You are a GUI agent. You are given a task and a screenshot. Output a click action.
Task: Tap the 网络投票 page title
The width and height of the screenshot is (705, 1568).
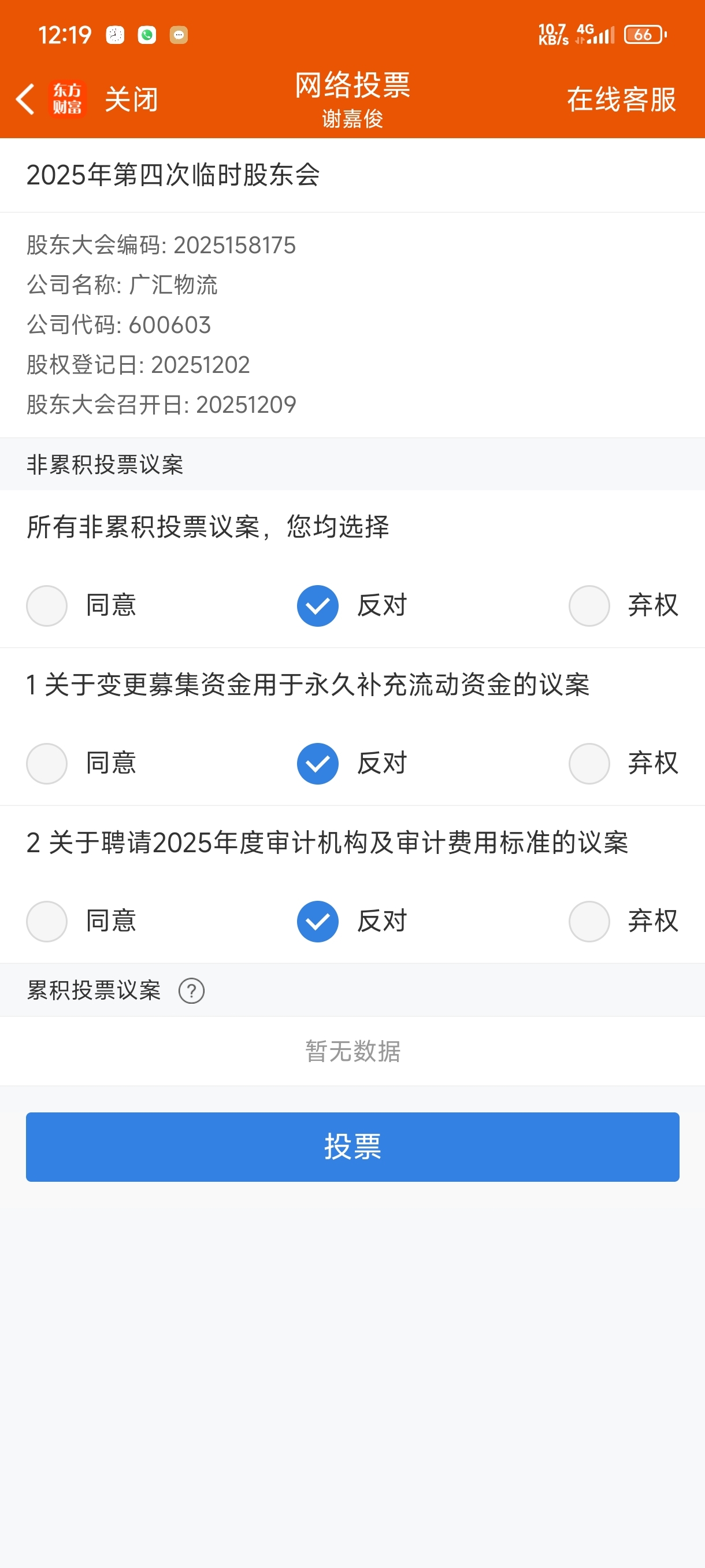[x=352, y=85]
